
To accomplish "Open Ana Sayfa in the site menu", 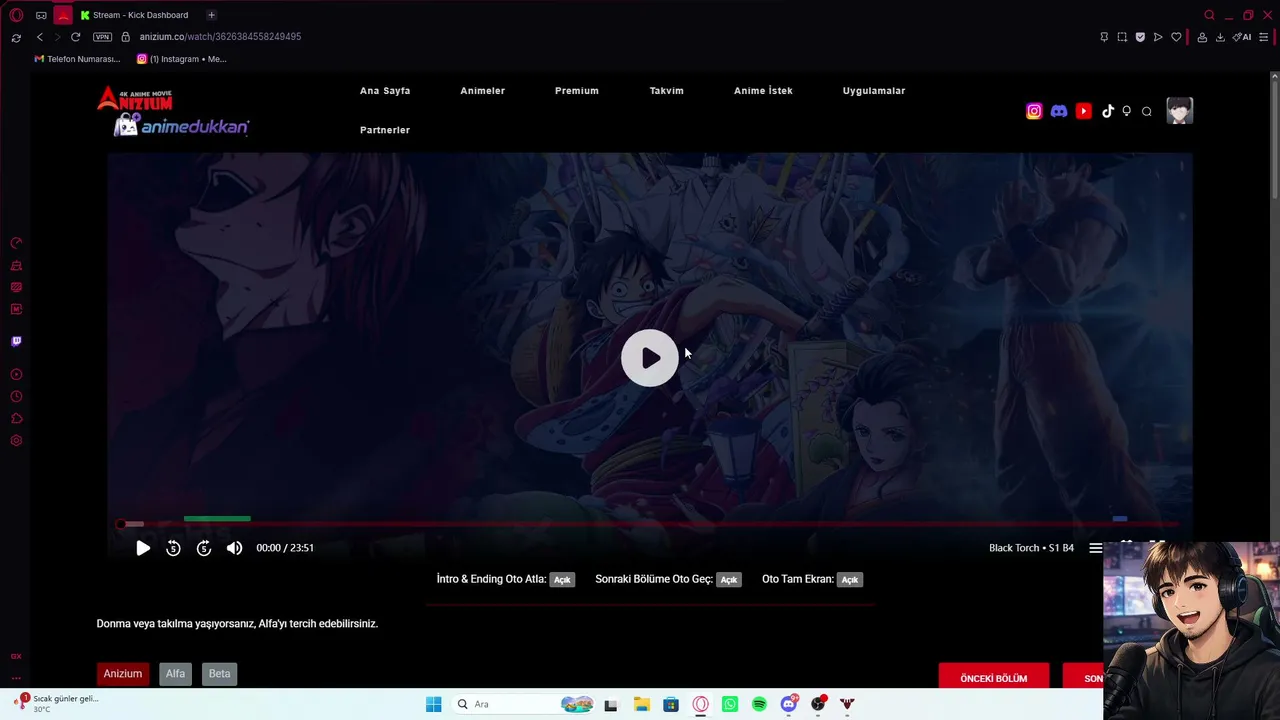I will pyautogui.click(x=385, y=91).
